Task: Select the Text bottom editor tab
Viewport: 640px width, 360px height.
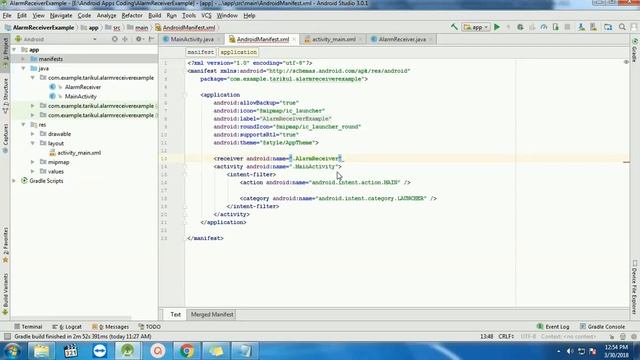Action: tap(176, 315)
